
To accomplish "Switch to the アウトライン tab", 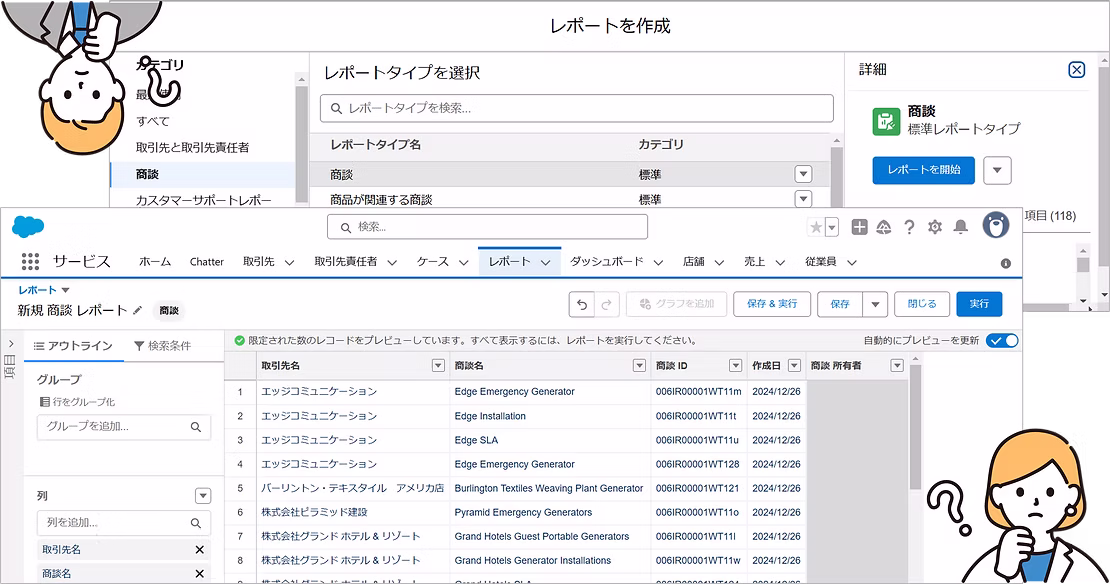I will point(74,345).
